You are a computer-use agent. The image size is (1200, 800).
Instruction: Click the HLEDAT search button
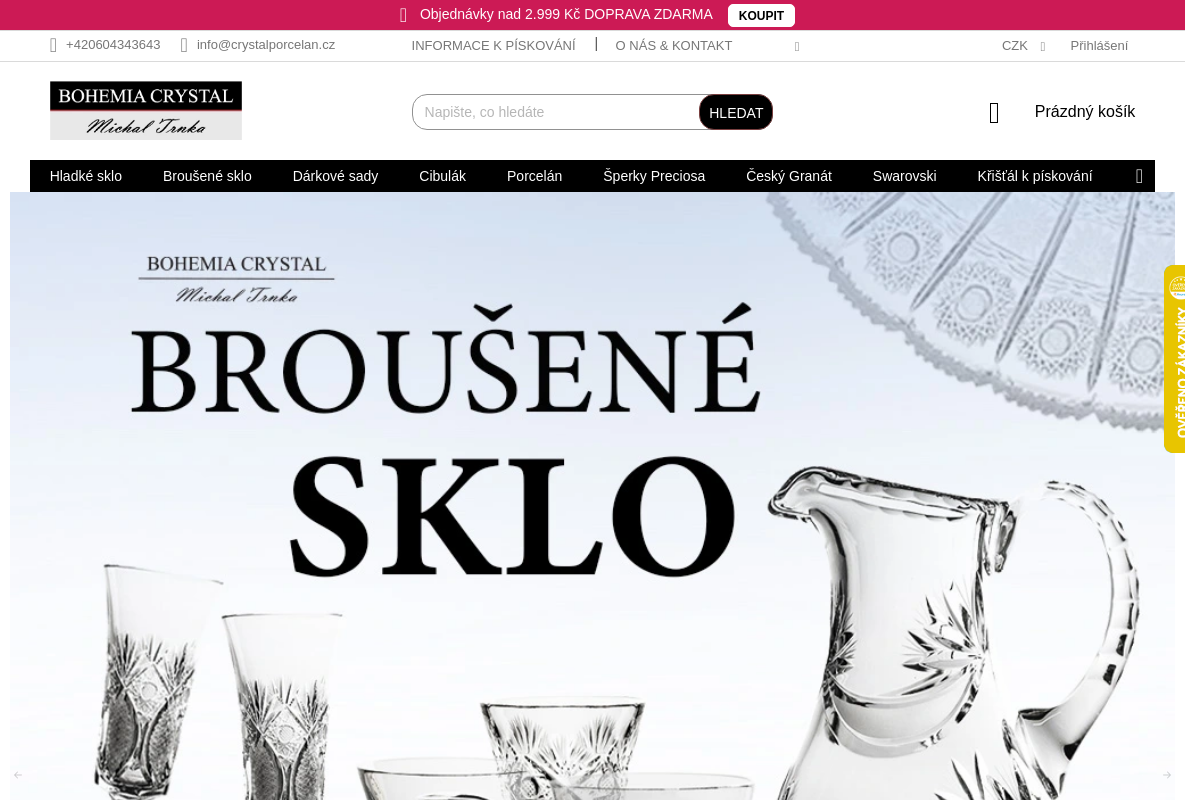[x=736, y=112]
